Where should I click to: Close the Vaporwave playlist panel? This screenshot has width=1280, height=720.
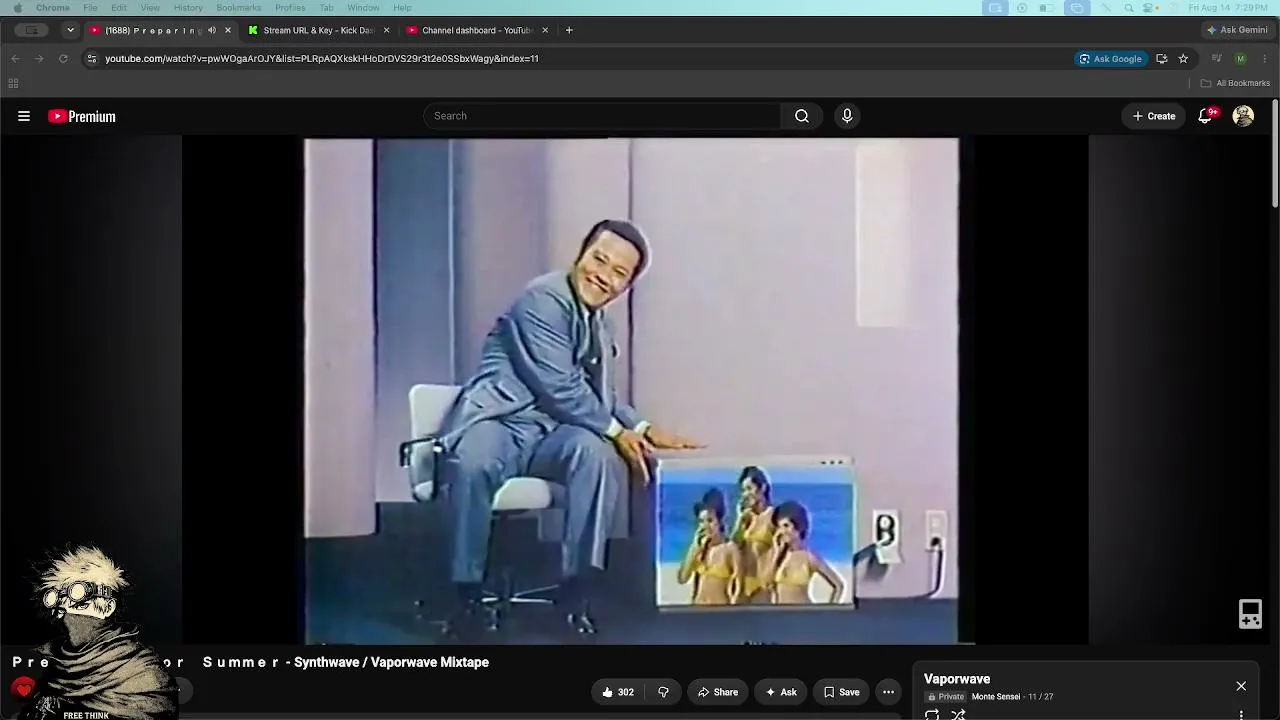pyautogui.click(x=1241, y=686)
